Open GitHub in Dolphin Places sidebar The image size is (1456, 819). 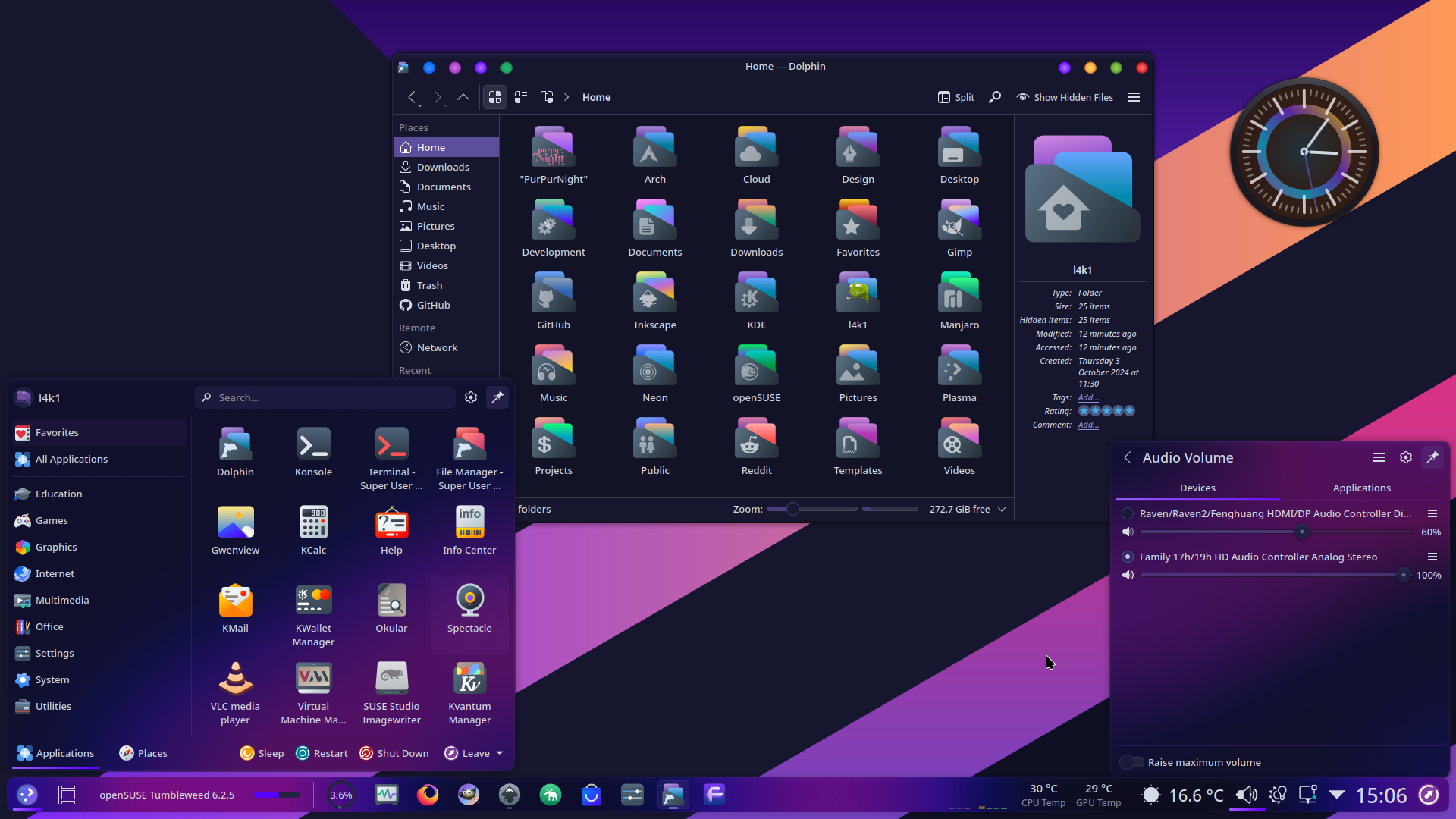(447, 305)
